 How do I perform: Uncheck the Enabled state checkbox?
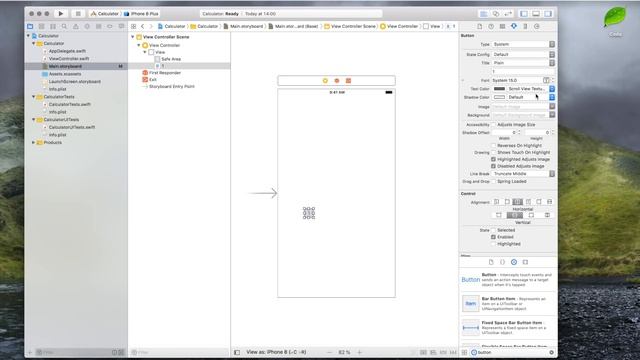click(493, 237)
